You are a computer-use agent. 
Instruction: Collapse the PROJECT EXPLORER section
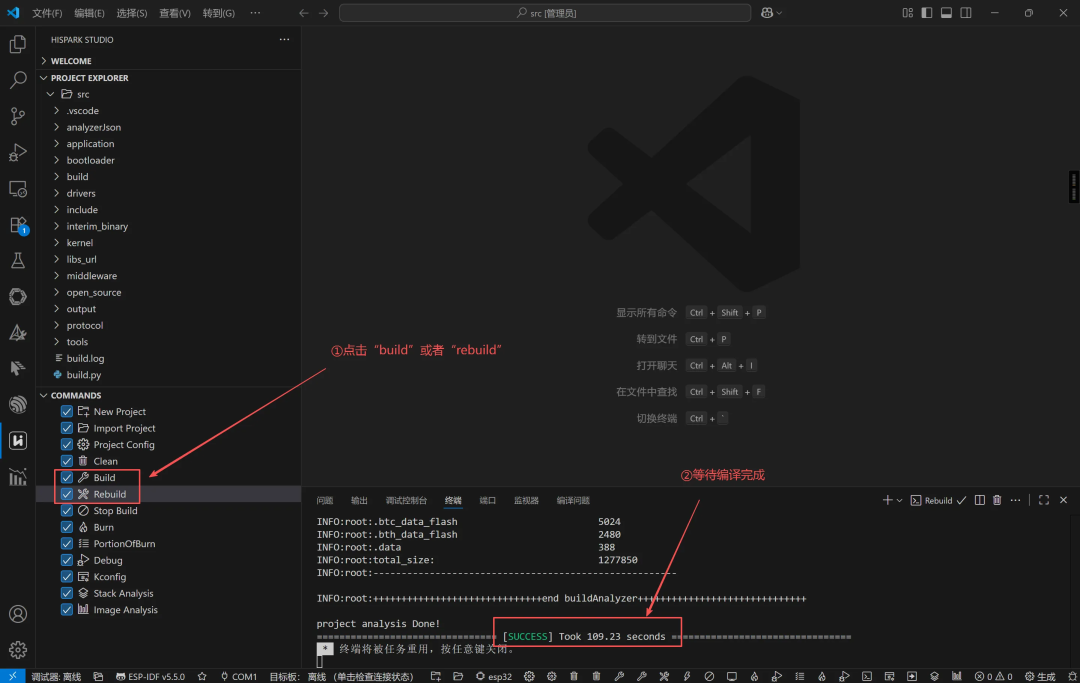tap(169, 78)
